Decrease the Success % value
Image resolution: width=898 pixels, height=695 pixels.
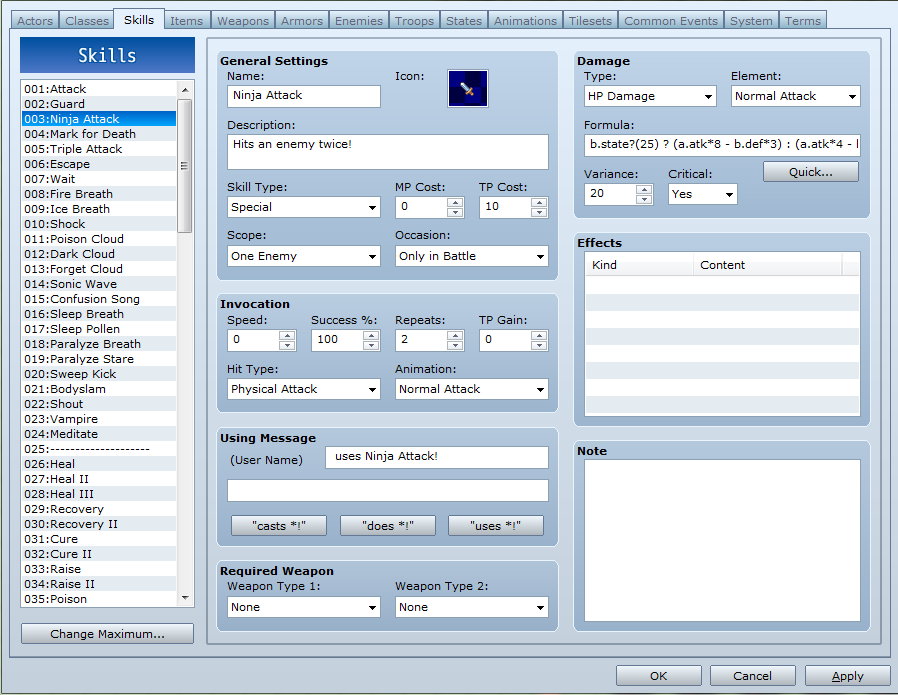click(x=371, y=345)
